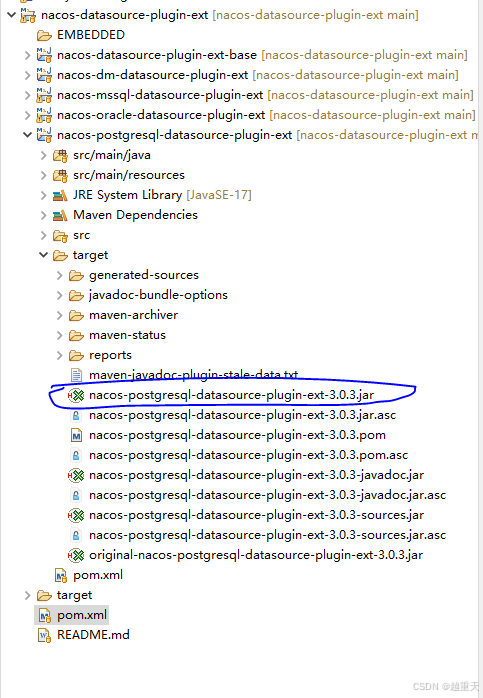Collapse the nacos-datasource-plugin-ext root project
Viewport: 483px width, 698px height.
pos(12,15)
